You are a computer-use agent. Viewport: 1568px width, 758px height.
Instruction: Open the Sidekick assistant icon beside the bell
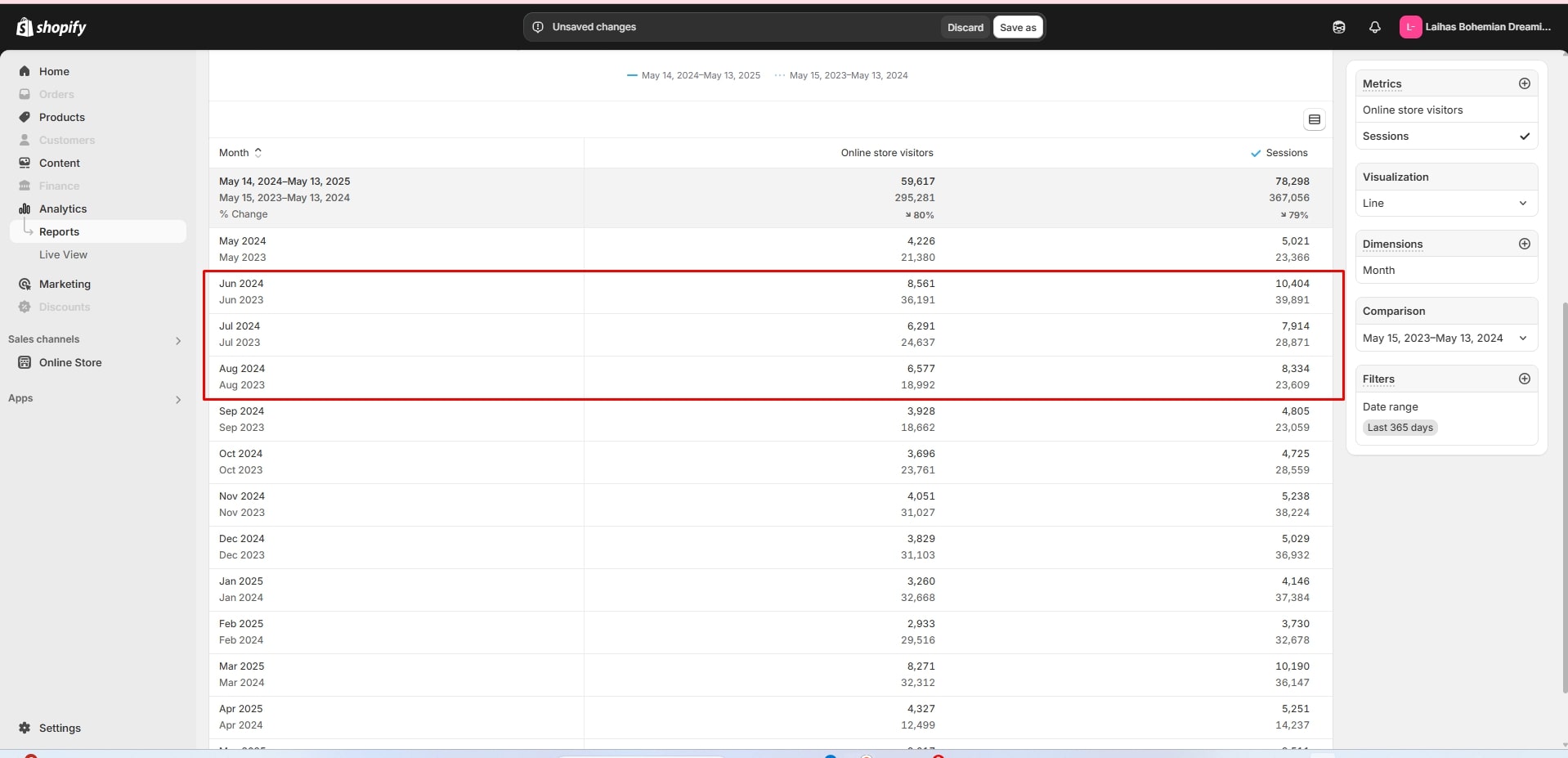click(1338, 27)
